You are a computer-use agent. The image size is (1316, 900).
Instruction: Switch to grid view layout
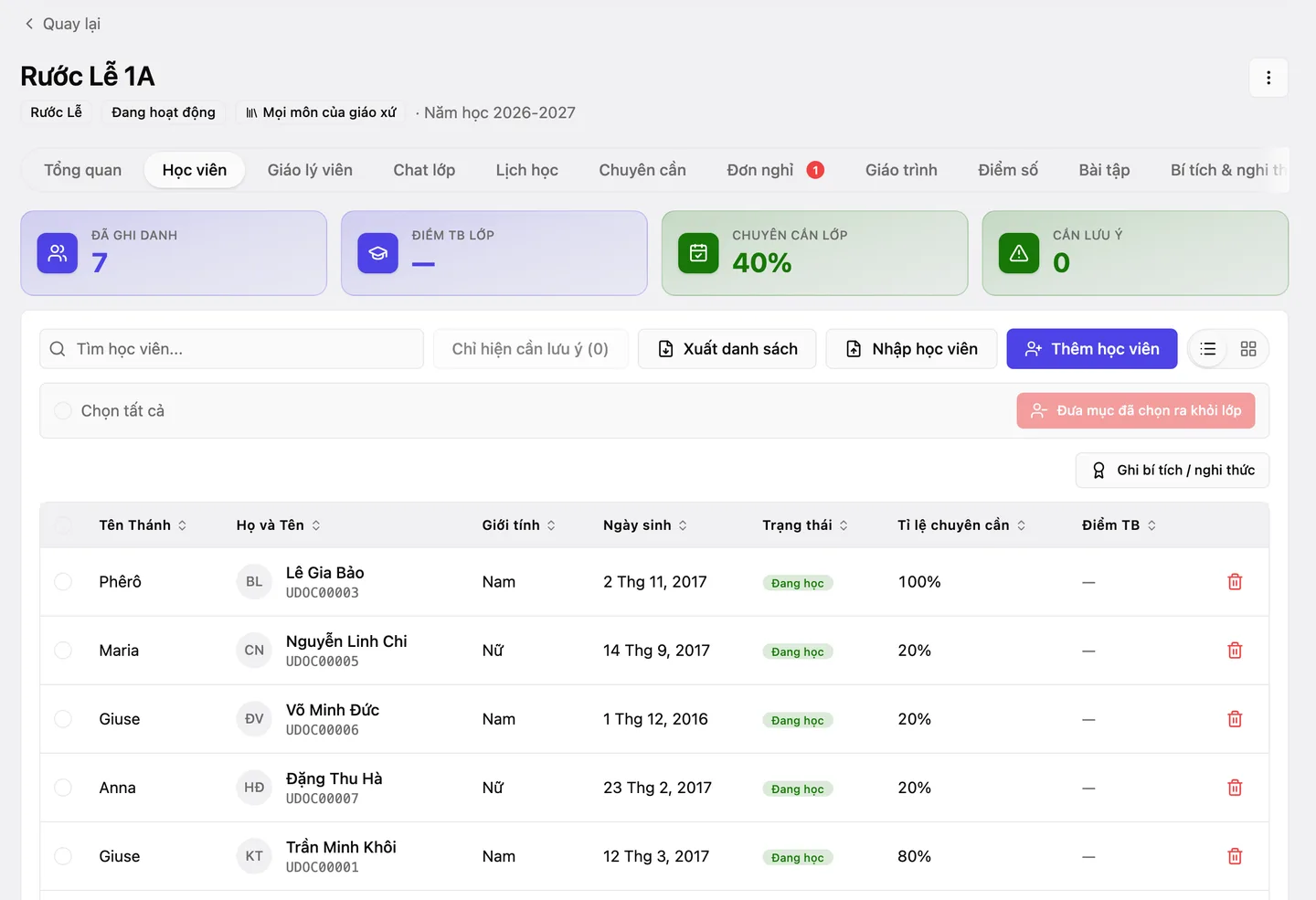1248,349
